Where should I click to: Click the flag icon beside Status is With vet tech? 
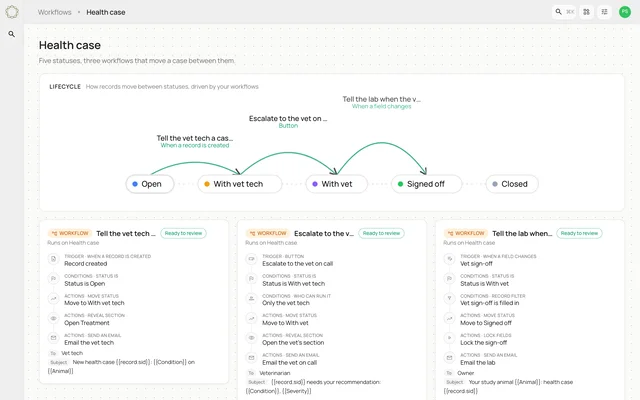[251, 279]
